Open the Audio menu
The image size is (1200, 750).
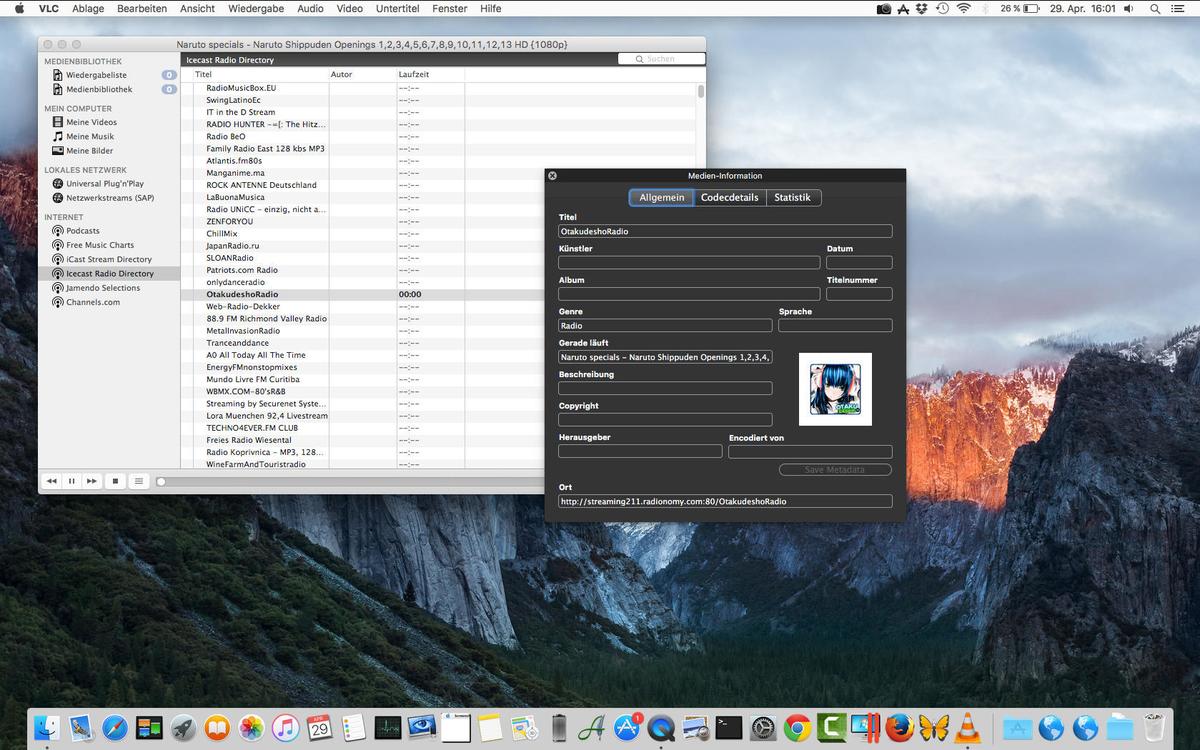(310, 8)
